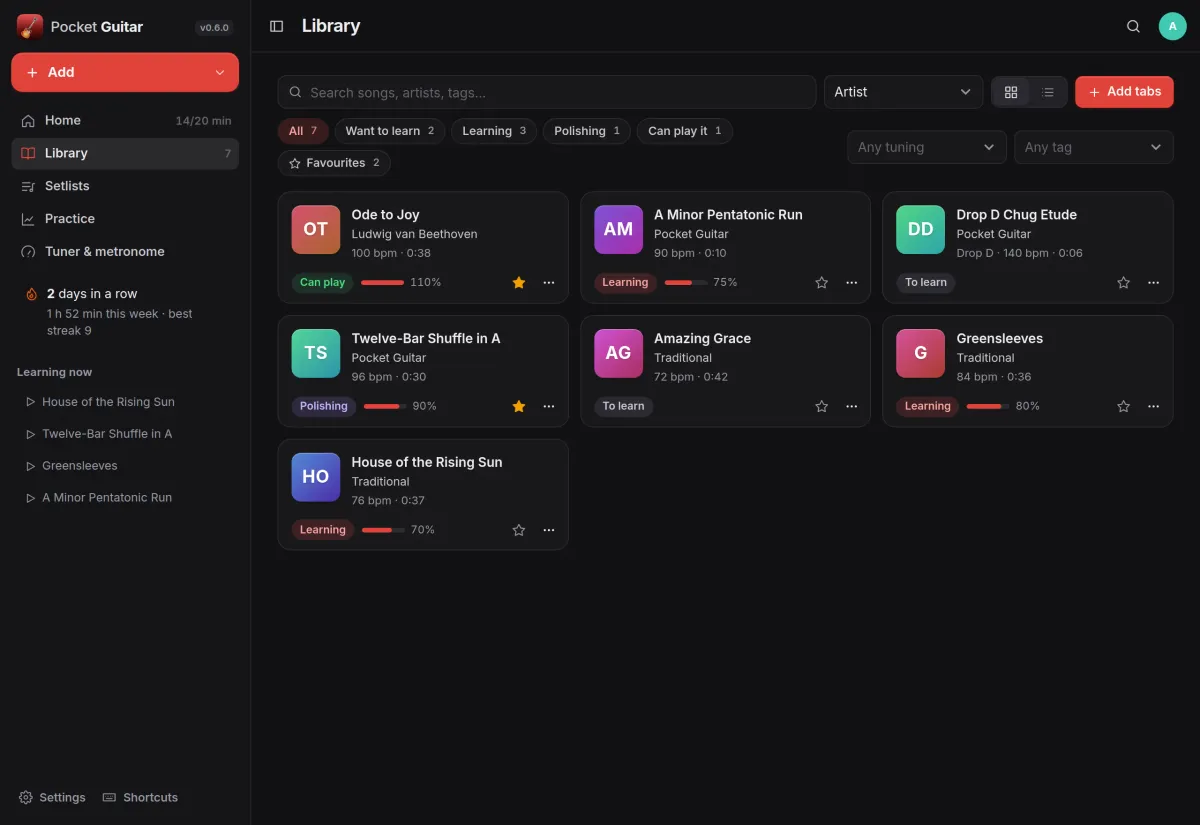Open the Artist sort dropdown
Viewport: 1200px width, 825px height.
coord(903,92)
